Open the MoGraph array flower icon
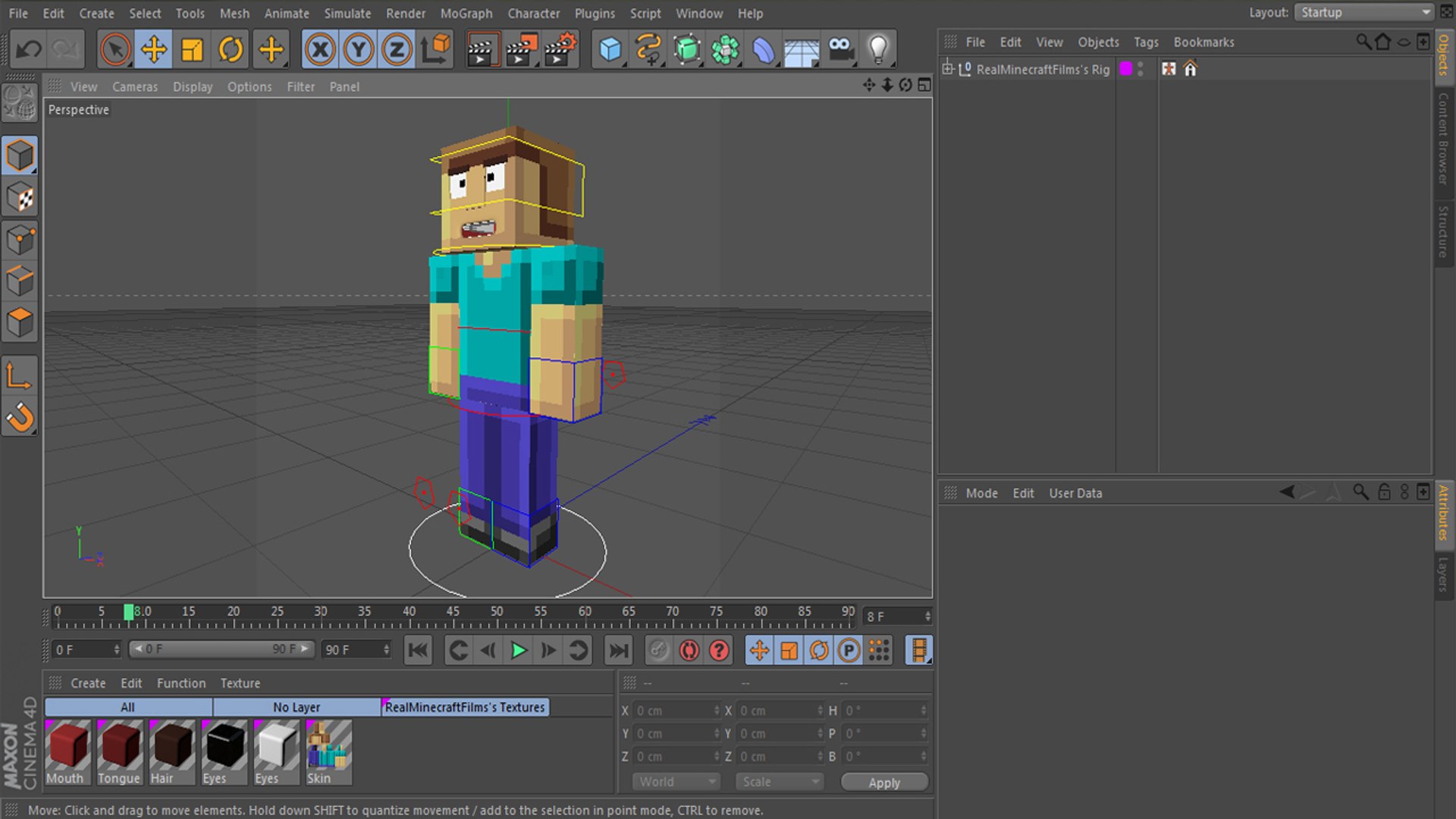Viewport: 1456px width, 819px height. [725, 50]
